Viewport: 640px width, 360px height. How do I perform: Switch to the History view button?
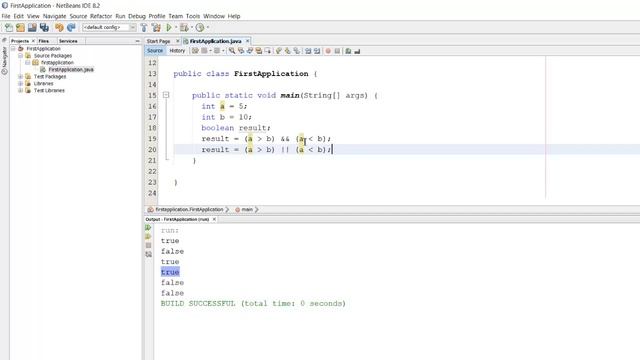[177, 51]
